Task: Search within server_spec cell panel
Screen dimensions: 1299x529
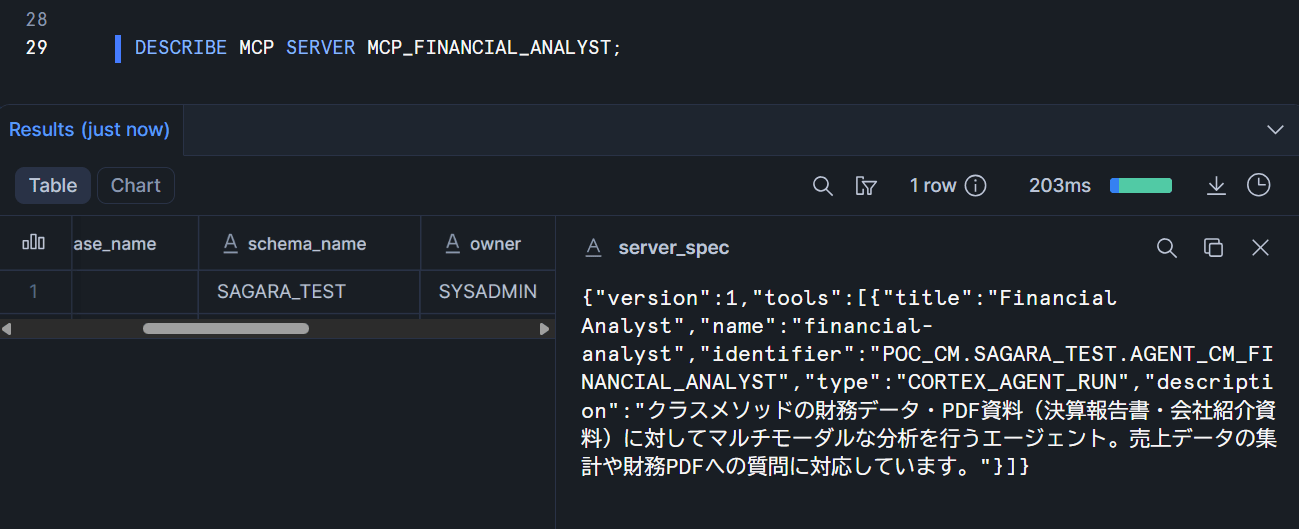Action: coord(1166,248)
